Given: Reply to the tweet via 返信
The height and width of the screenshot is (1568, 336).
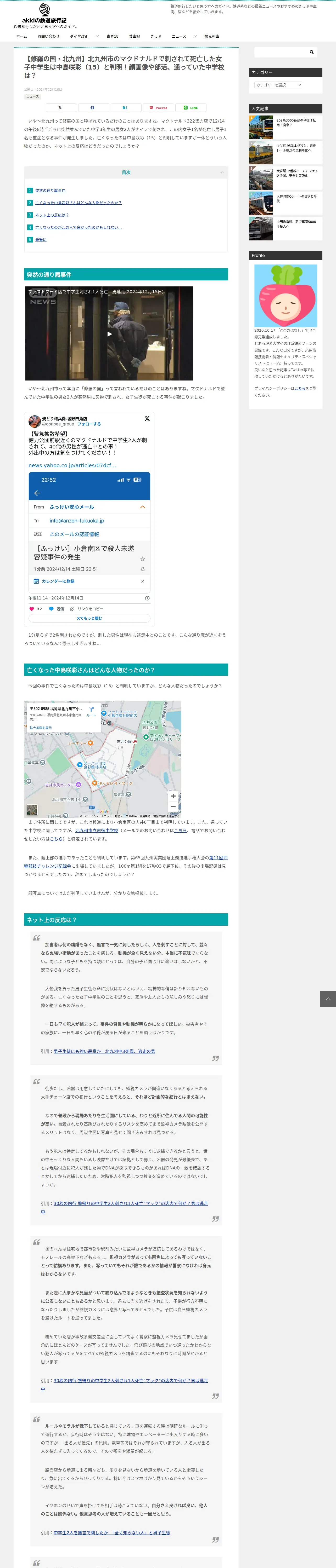Looking at the screenshot, I should (57, 609).
